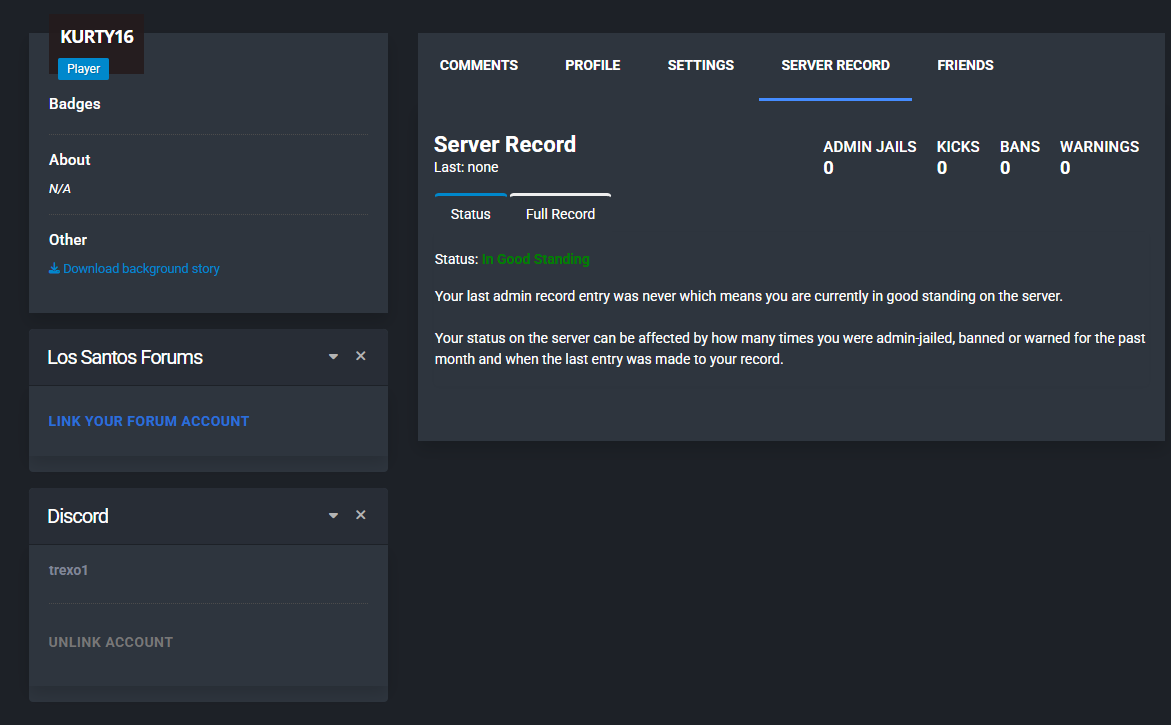Screen dimensions: 1171x725
Task: Collapse the Discord panel with arrow
Action: pos(333,516)
